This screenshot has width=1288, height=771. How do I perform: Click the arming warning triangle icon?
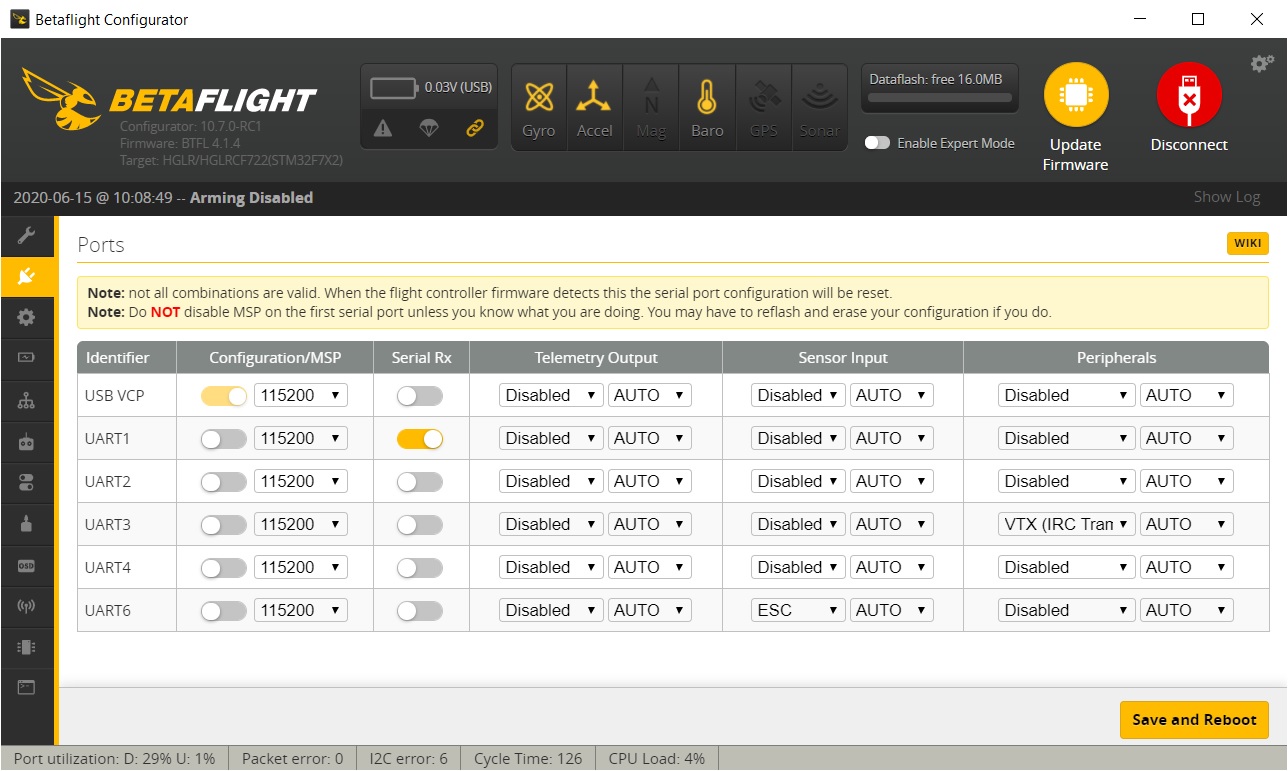383,128
